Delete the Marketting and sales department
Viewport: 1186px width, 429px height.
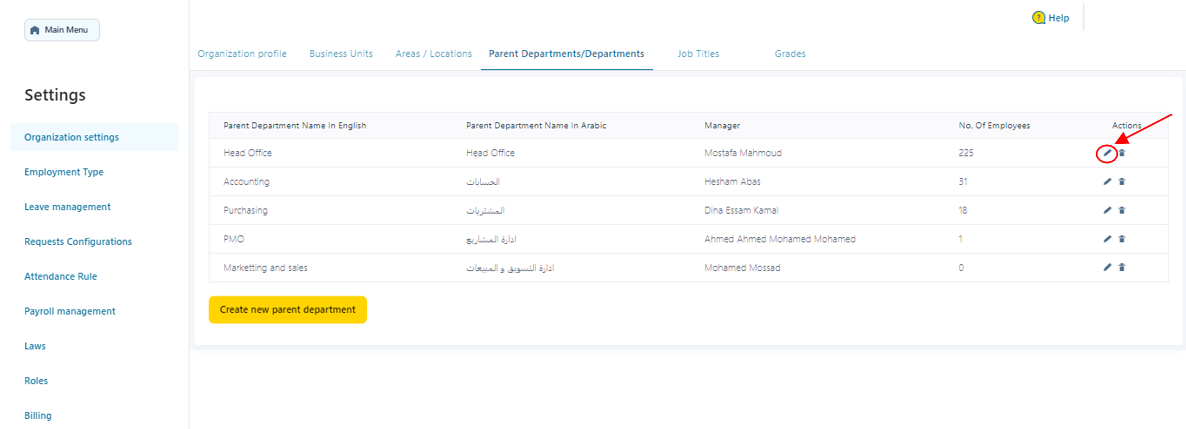(1121, 268)
